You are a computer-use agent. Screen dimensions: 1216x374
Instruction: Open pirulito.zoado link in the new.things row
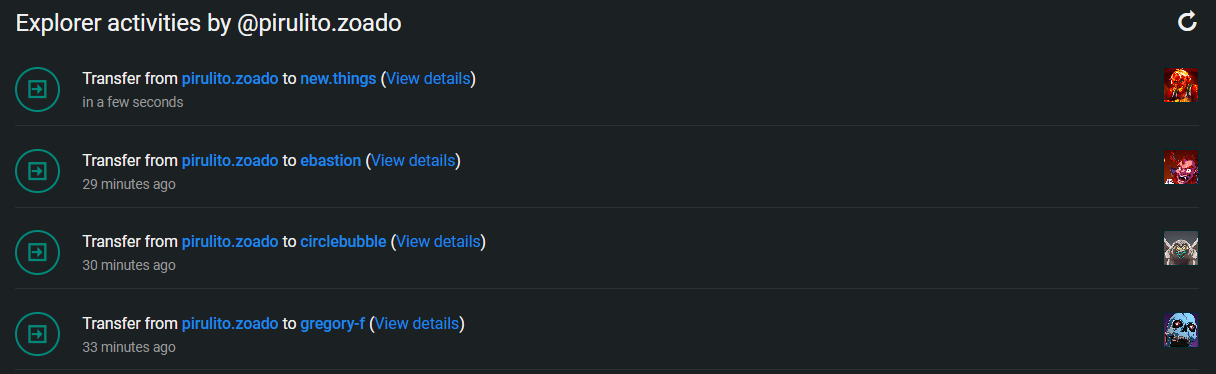(x=230, y=78)
